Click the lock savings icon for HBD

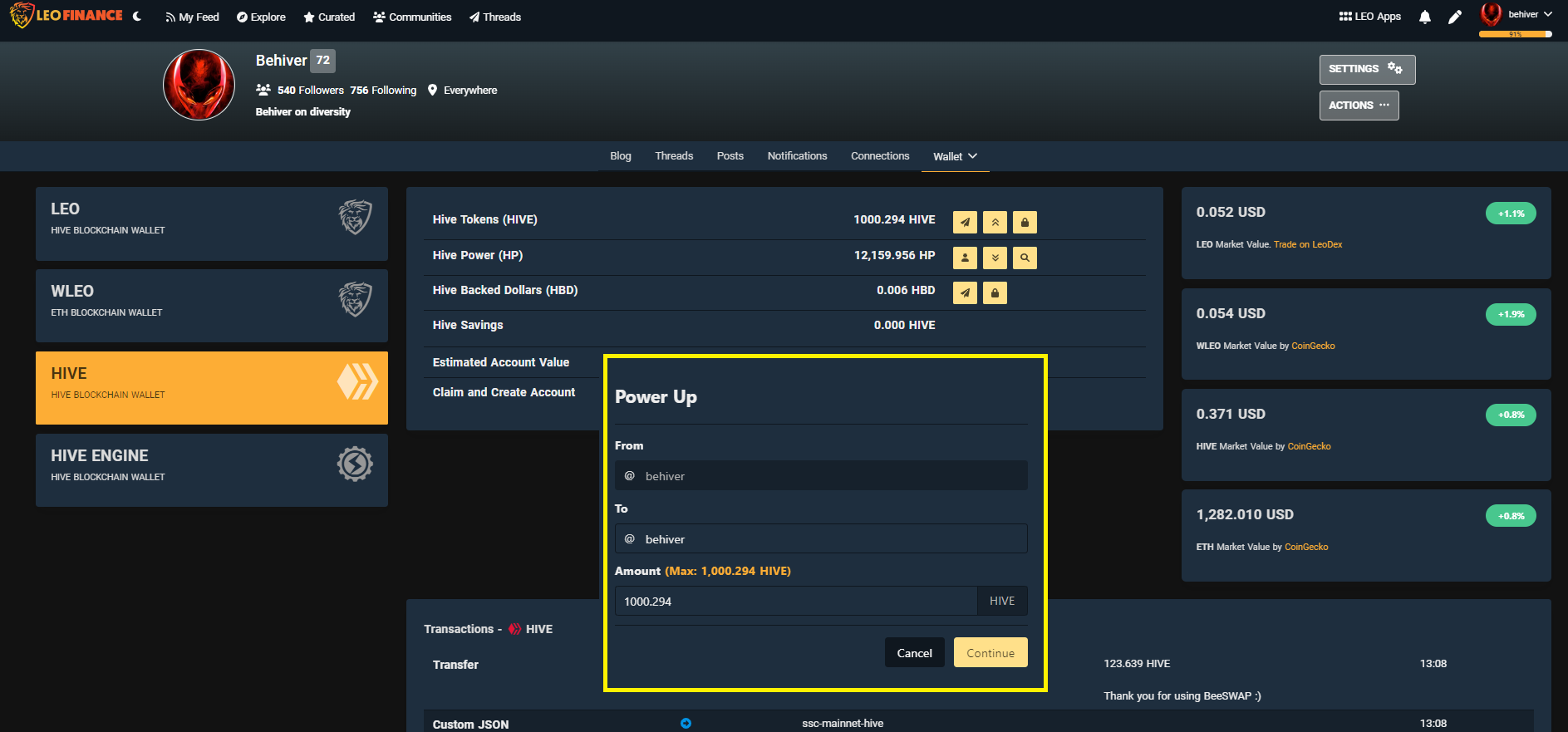(995, 292)
